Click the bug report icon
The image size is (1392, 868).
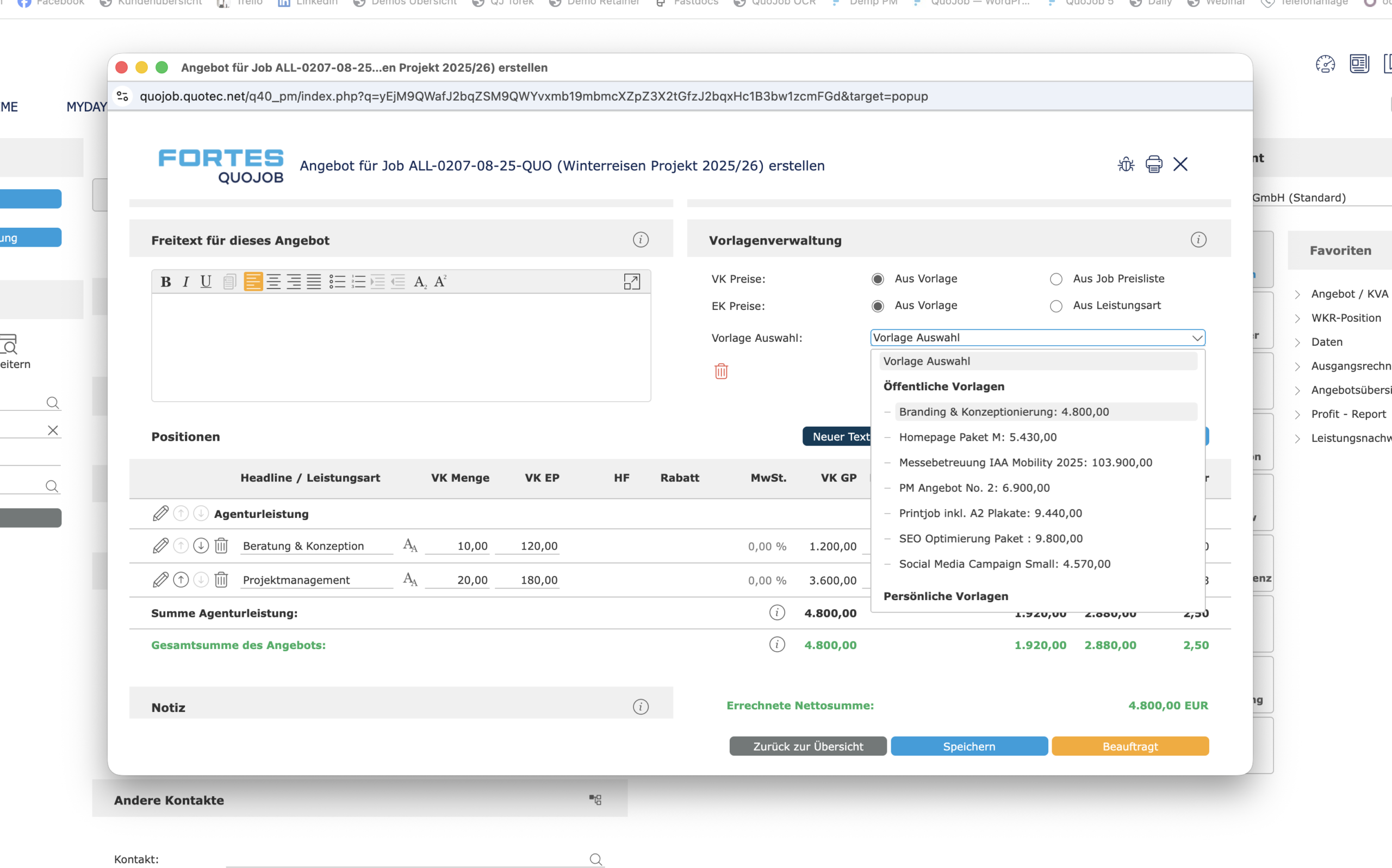(x=1126, y=164)
